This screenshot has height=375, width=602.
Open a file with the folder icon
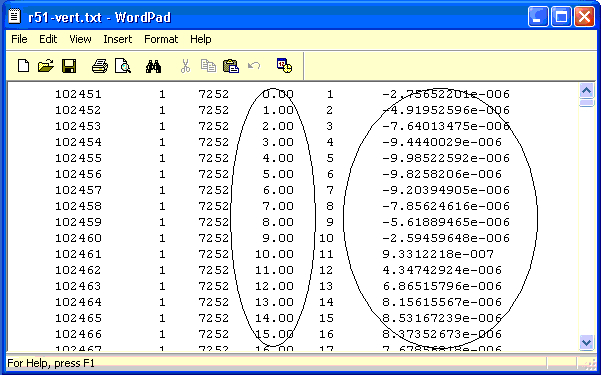click(x=46, y=66)
